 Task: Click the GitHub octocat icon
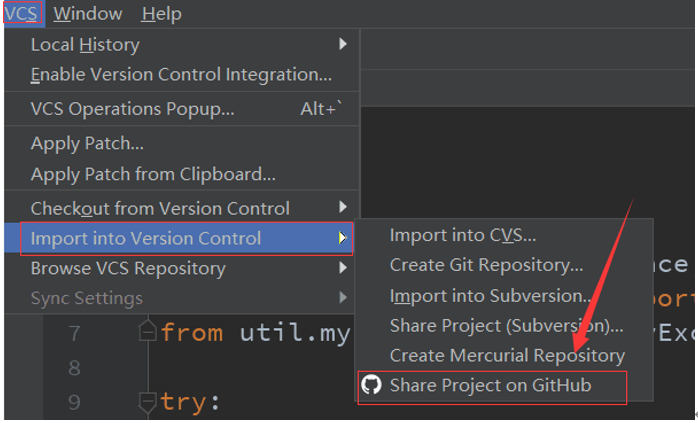(372, 385)
